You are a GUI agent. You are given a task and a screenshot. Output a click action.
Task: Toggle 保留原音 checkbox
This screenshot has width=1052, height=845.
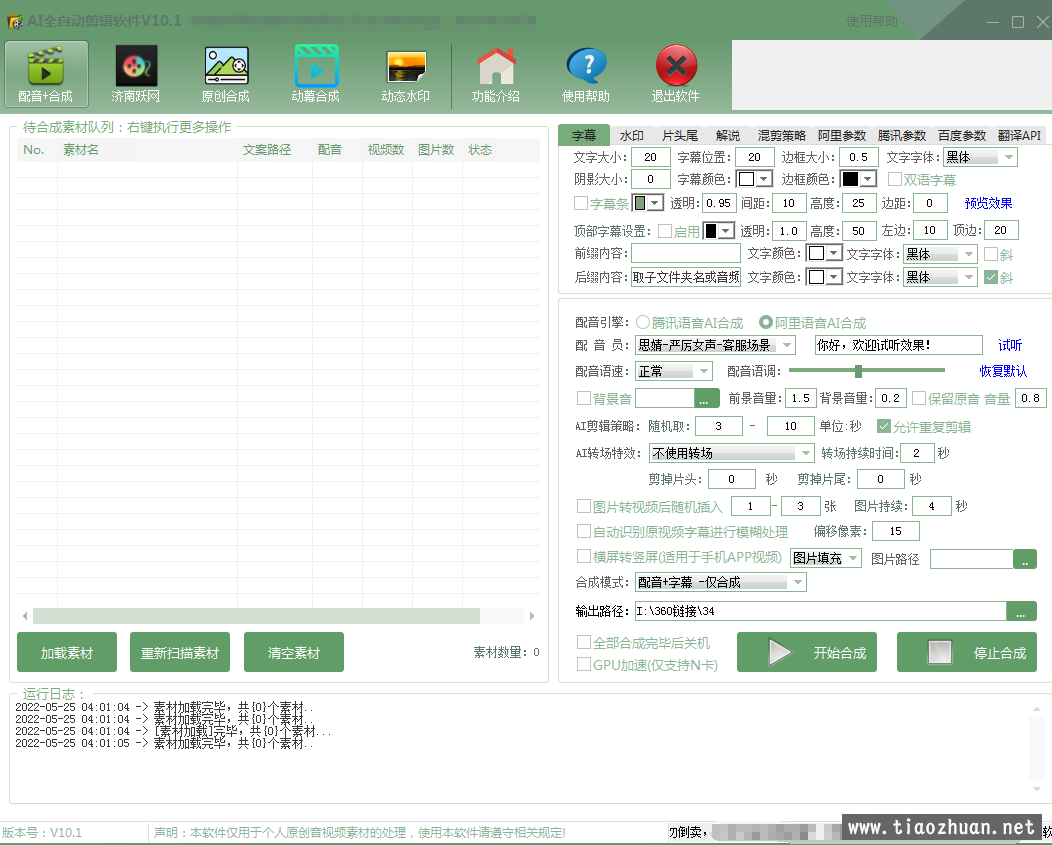(918, 399)
